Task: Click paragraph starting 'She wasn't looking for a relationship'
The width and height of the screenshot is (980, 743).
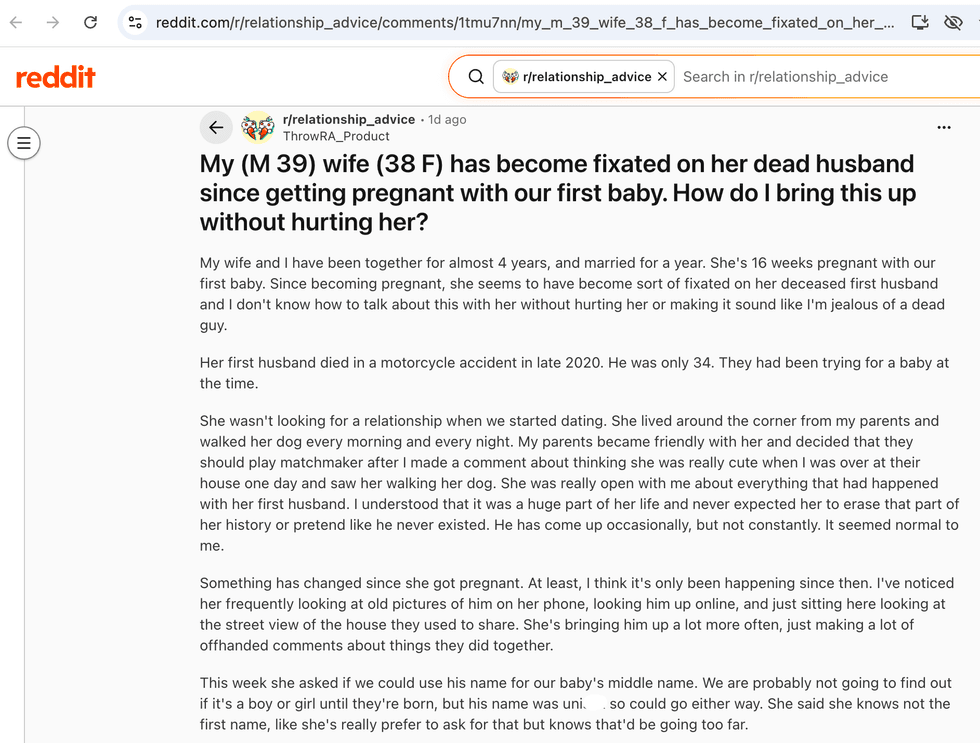Action: [579, 483]
